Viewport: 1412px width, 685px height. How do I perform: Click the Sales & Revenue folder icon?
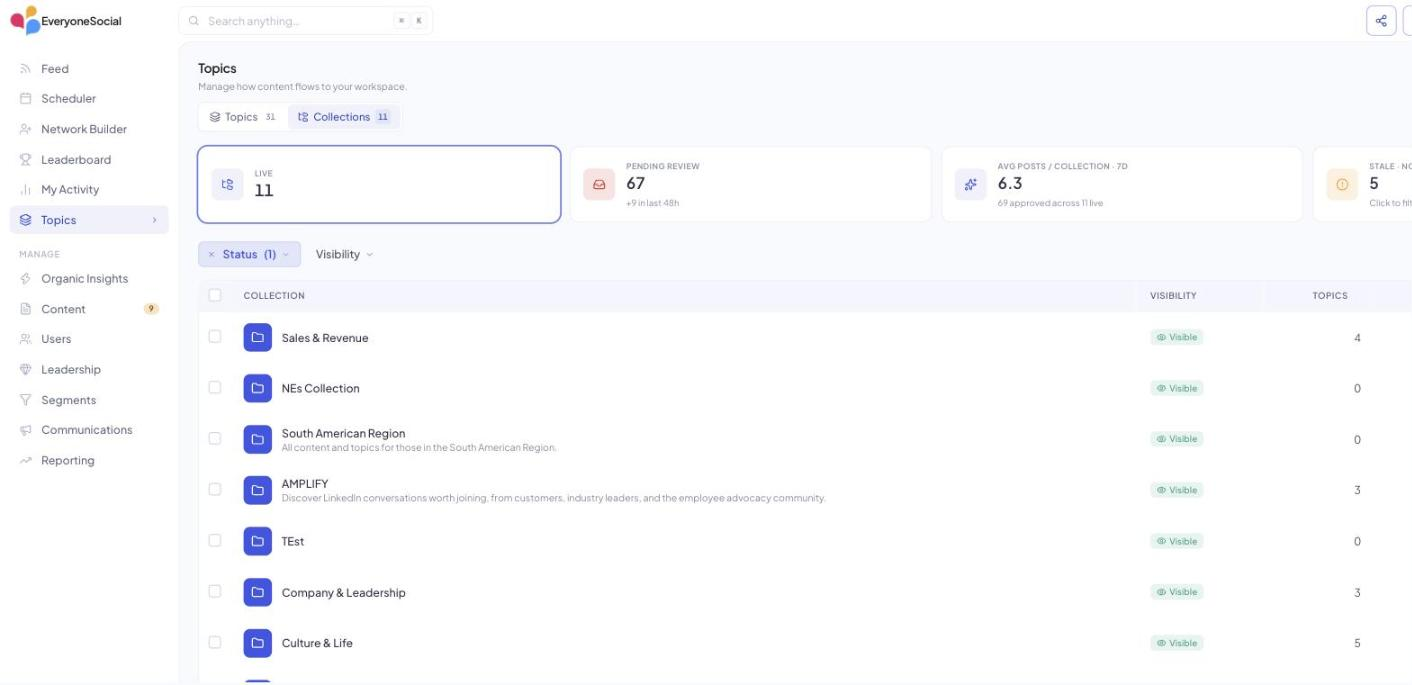(258, 338)
